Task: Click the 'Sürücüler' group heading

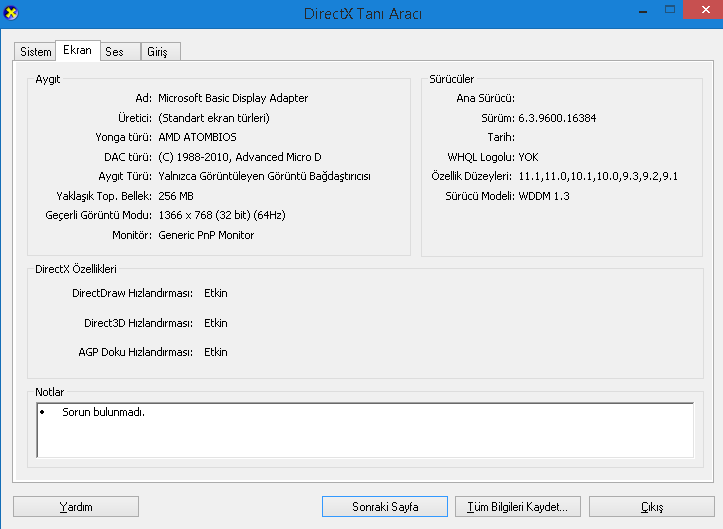Action: [451, 79]
